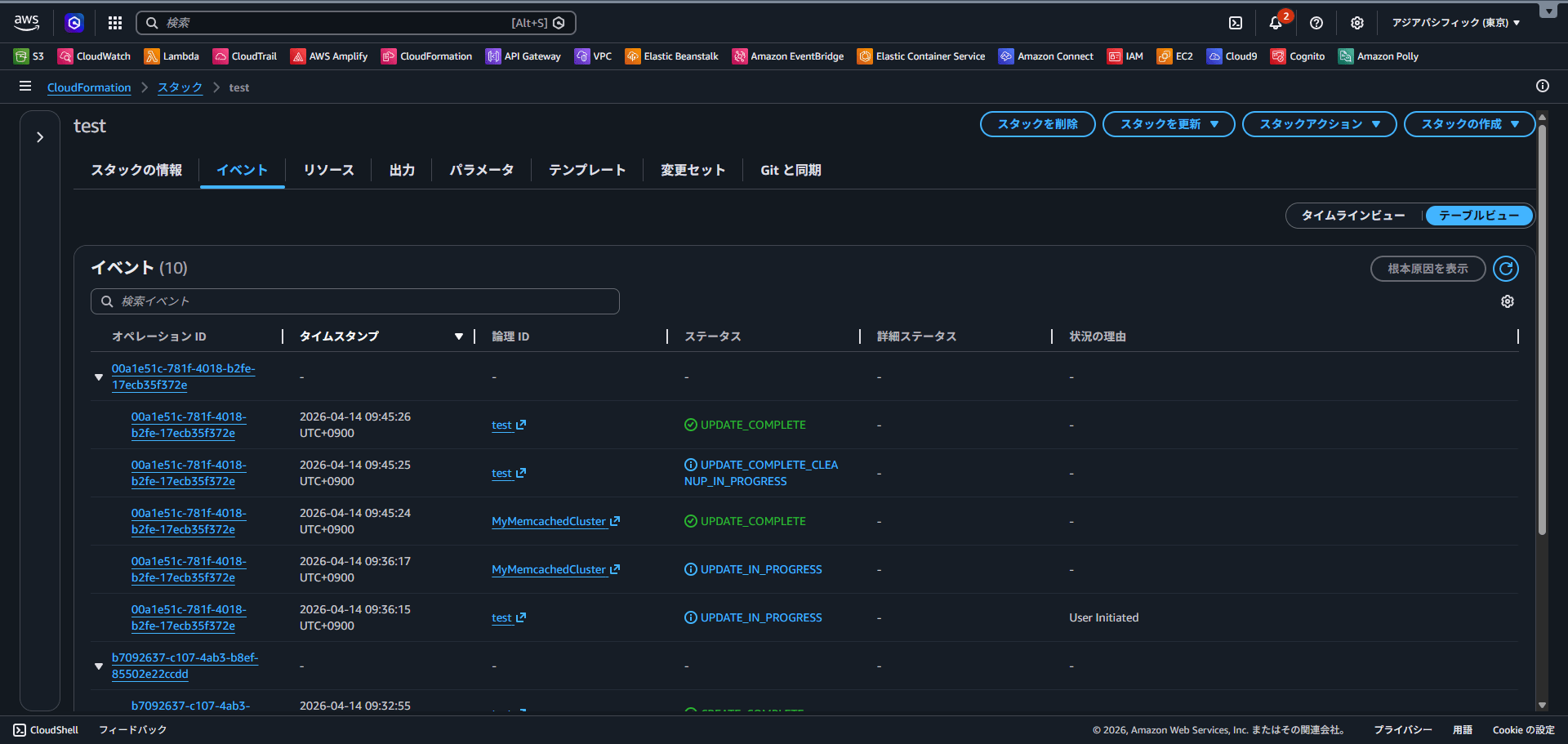This screenshot has height=744, width=1568.
Task: Click the 検索イベント search field
Action: pyautogui.click(x=355, y=301)
